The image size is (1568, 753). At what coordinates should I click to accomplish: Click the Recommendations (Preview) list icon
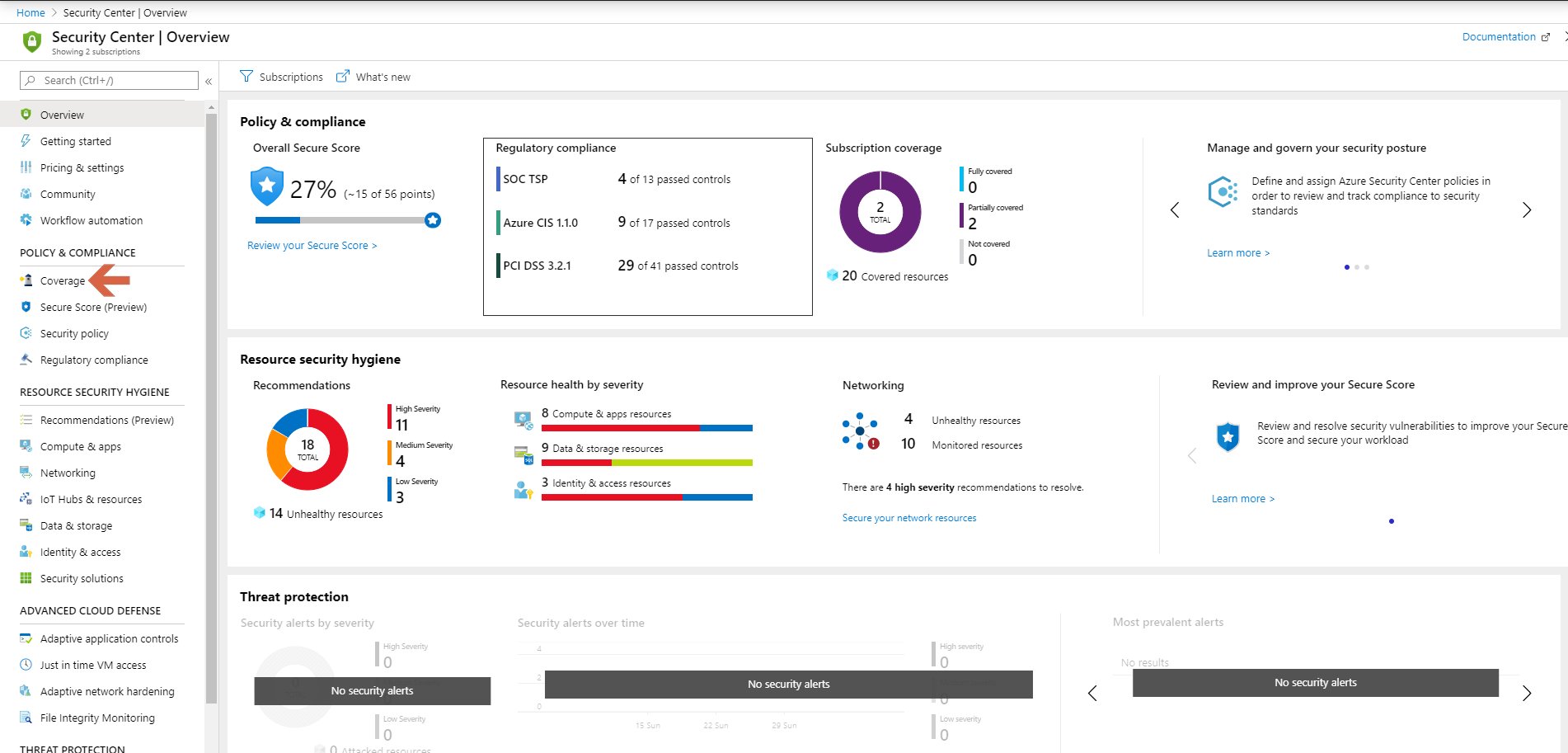point(26,420)
